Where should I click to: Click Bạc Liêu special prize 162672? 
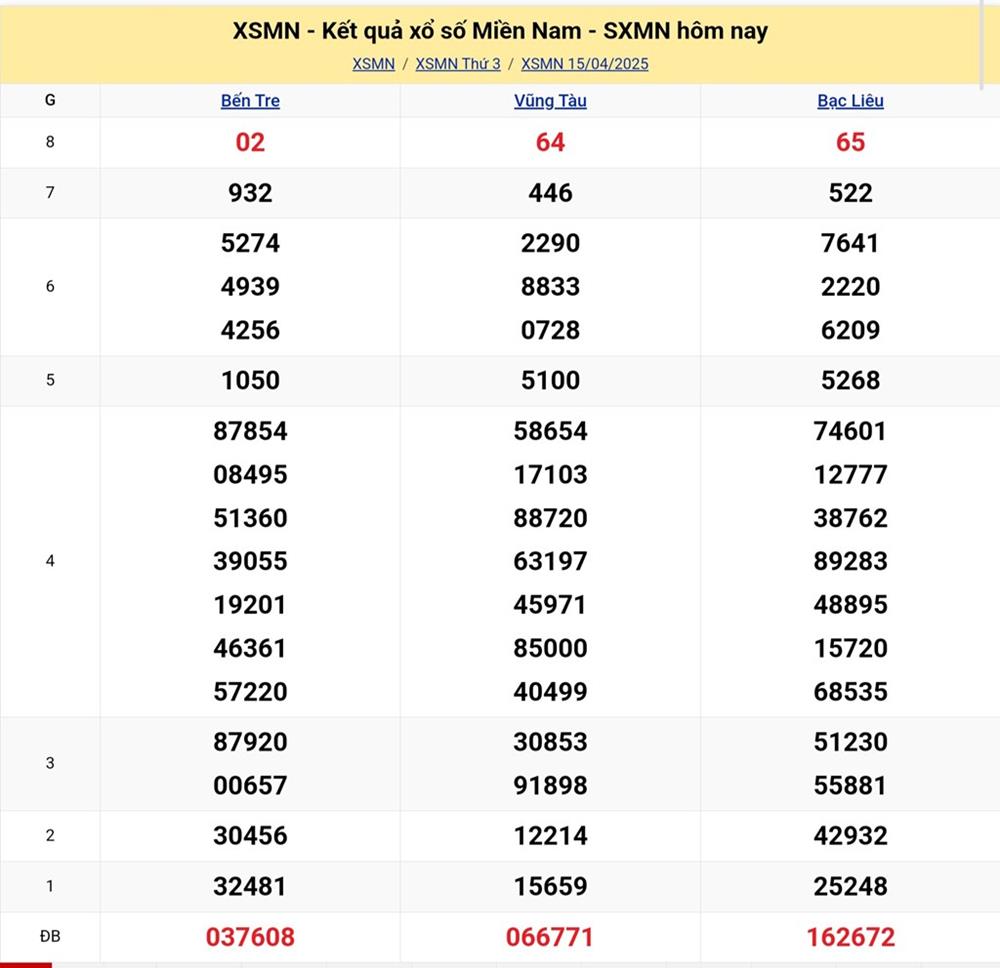pos(850,937)
